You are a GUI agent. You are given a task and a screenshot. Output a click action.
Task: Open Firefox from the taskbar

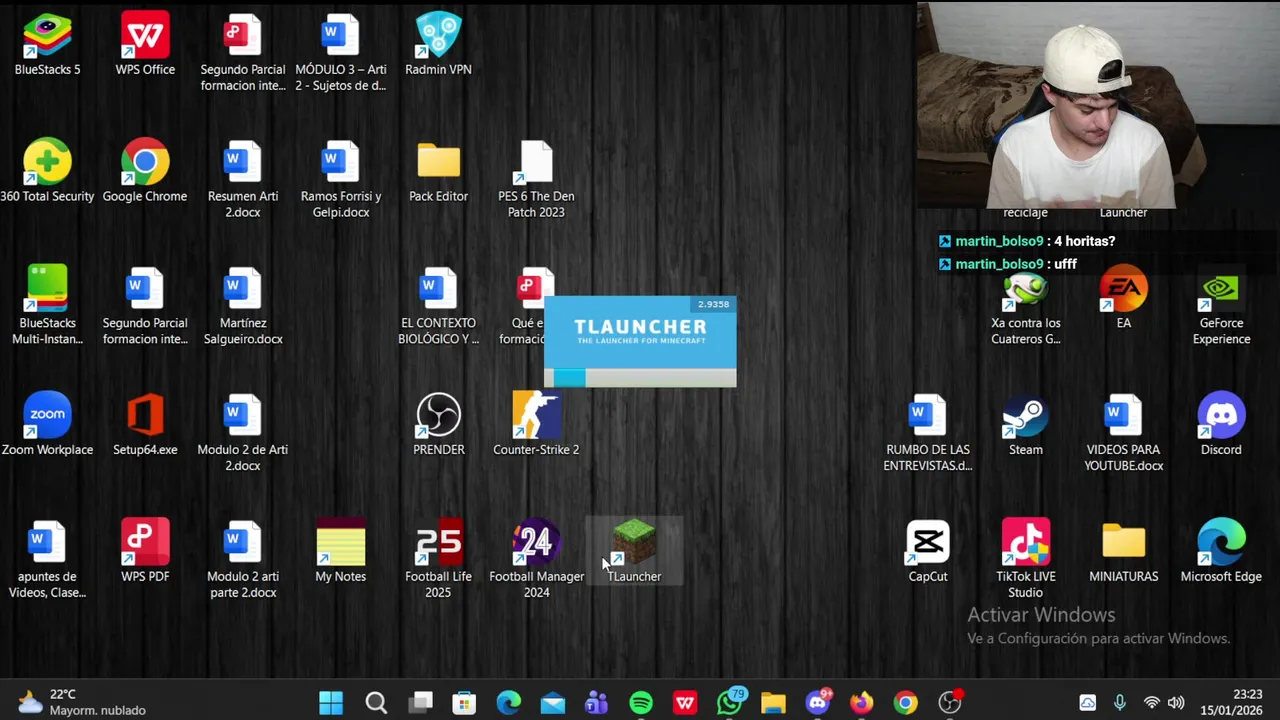click(x=861, y=703)
